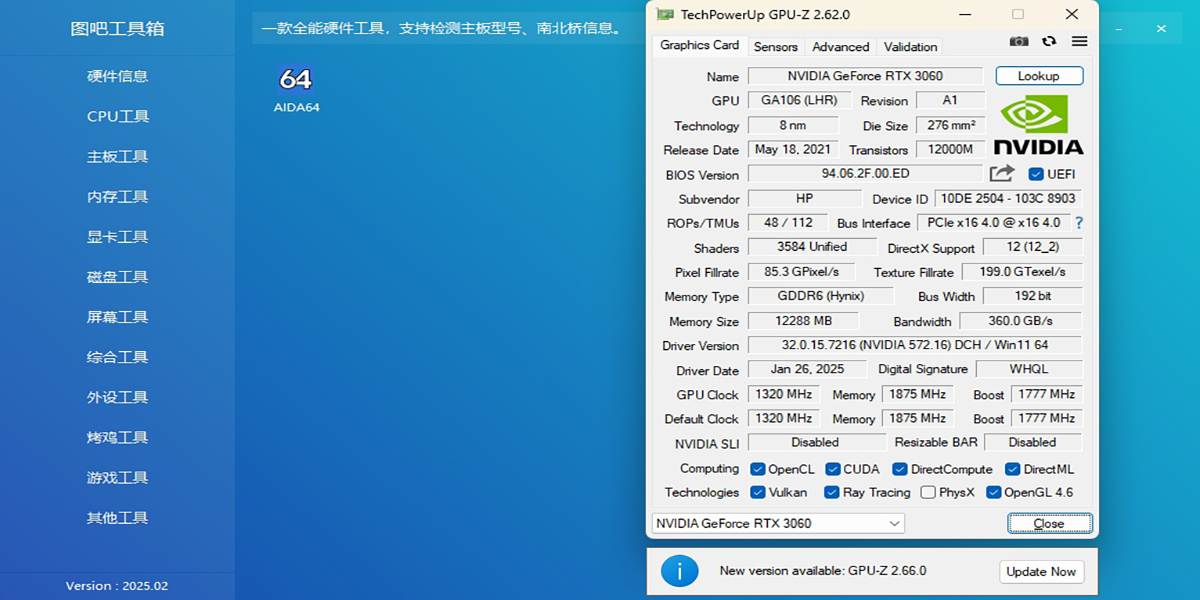Click the Bus Interface question mark
Screen dimensions: 1200x600
(1079, 223)
